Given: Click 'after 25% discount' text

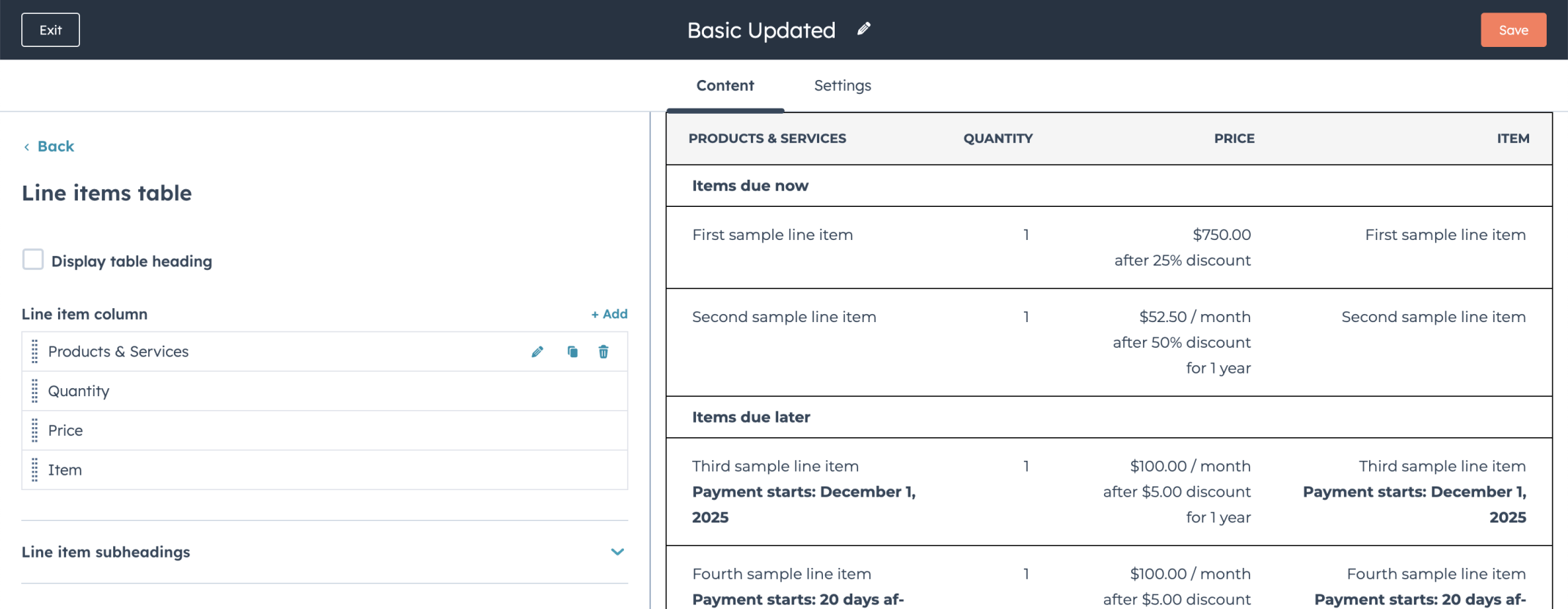Looking at the screenshot, I should 1183,260.
